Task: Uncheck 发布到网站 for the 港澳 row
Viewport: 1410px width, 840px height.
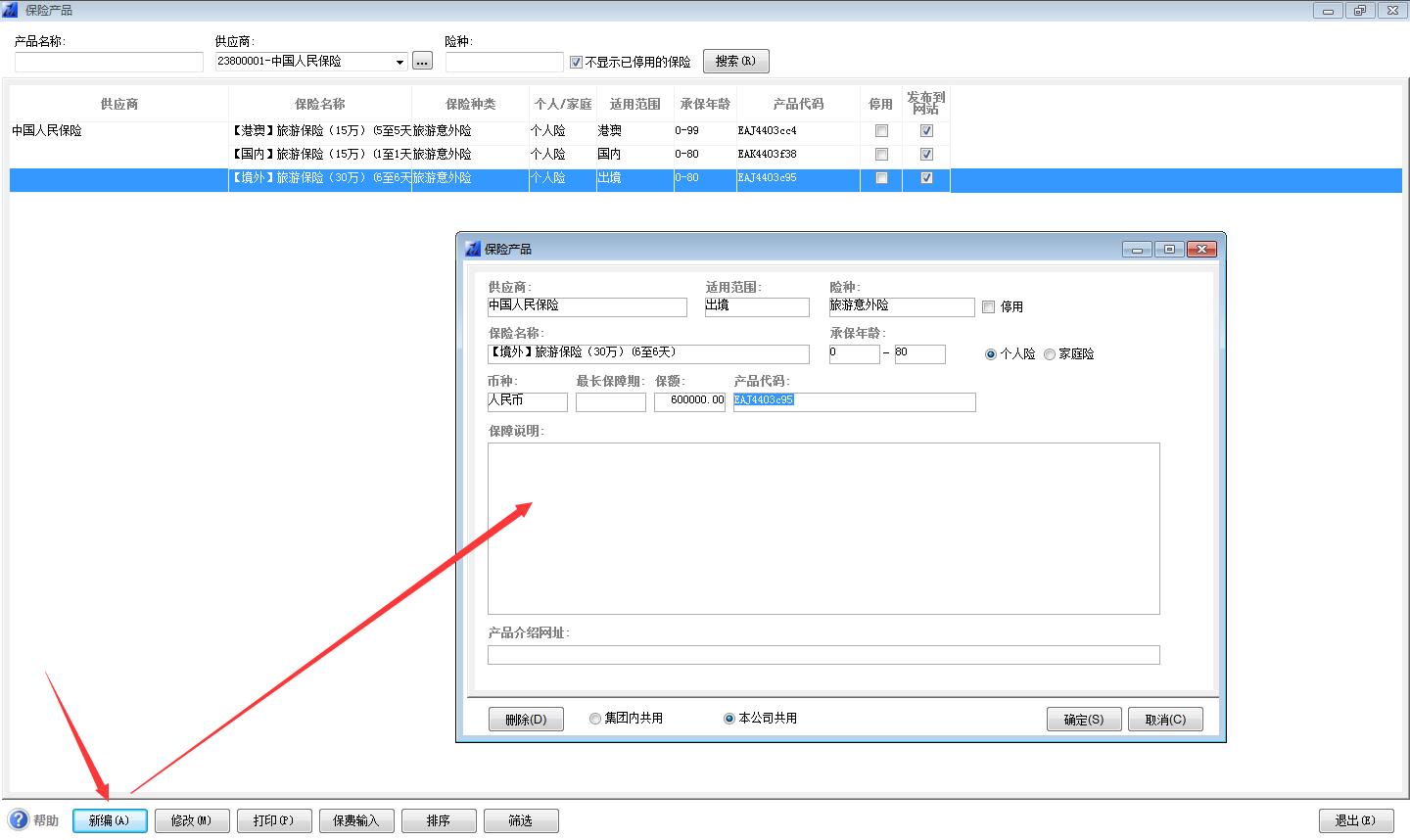Action: pyautogui.click(x=926, y=130)
